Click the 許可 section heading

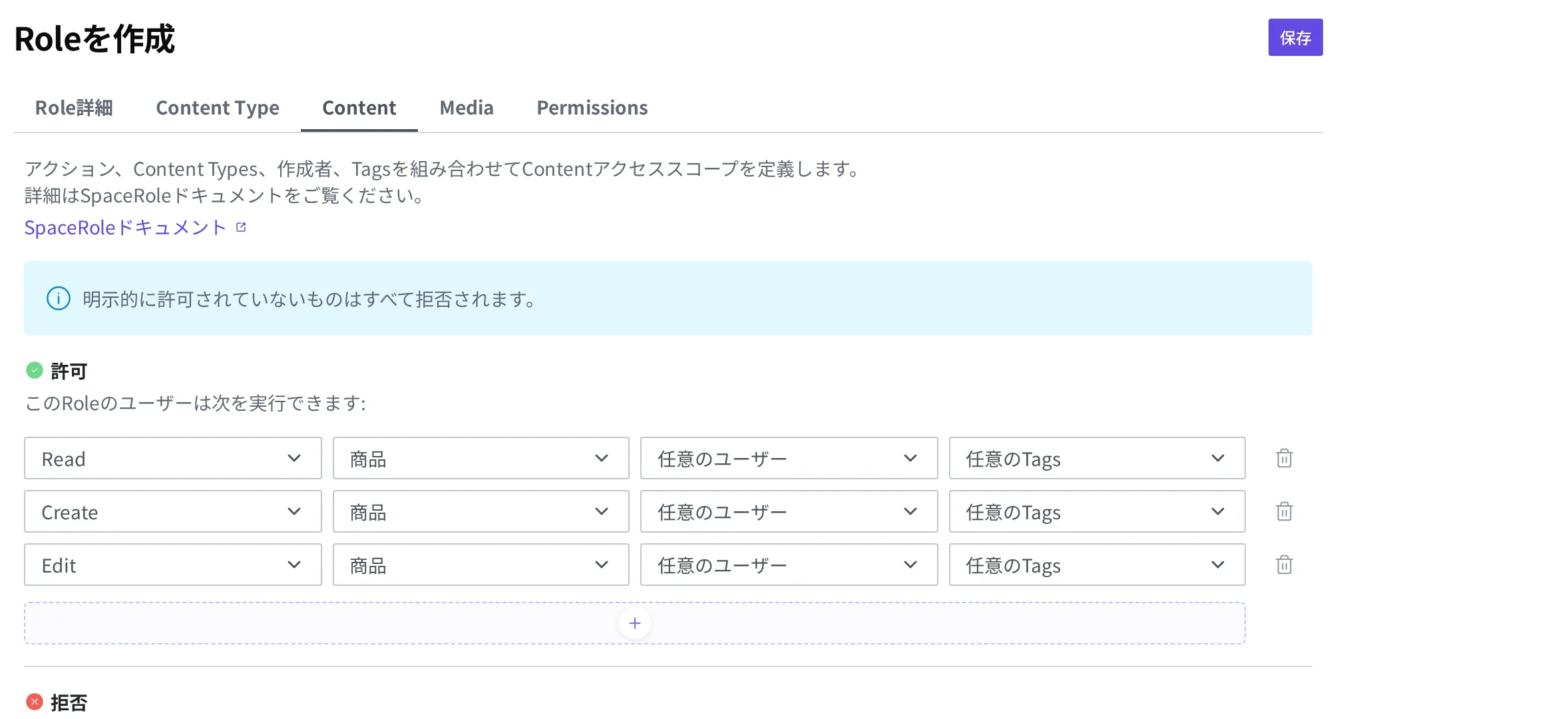pyautogui.click(x=69, y=371)
